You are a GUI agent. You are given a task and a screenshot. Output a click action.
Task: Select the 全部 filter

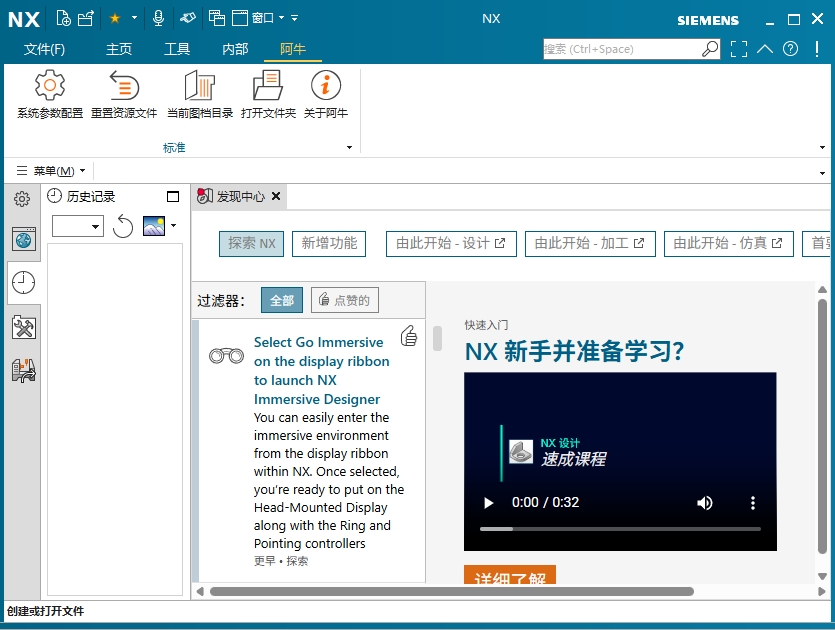click(281, 300)
